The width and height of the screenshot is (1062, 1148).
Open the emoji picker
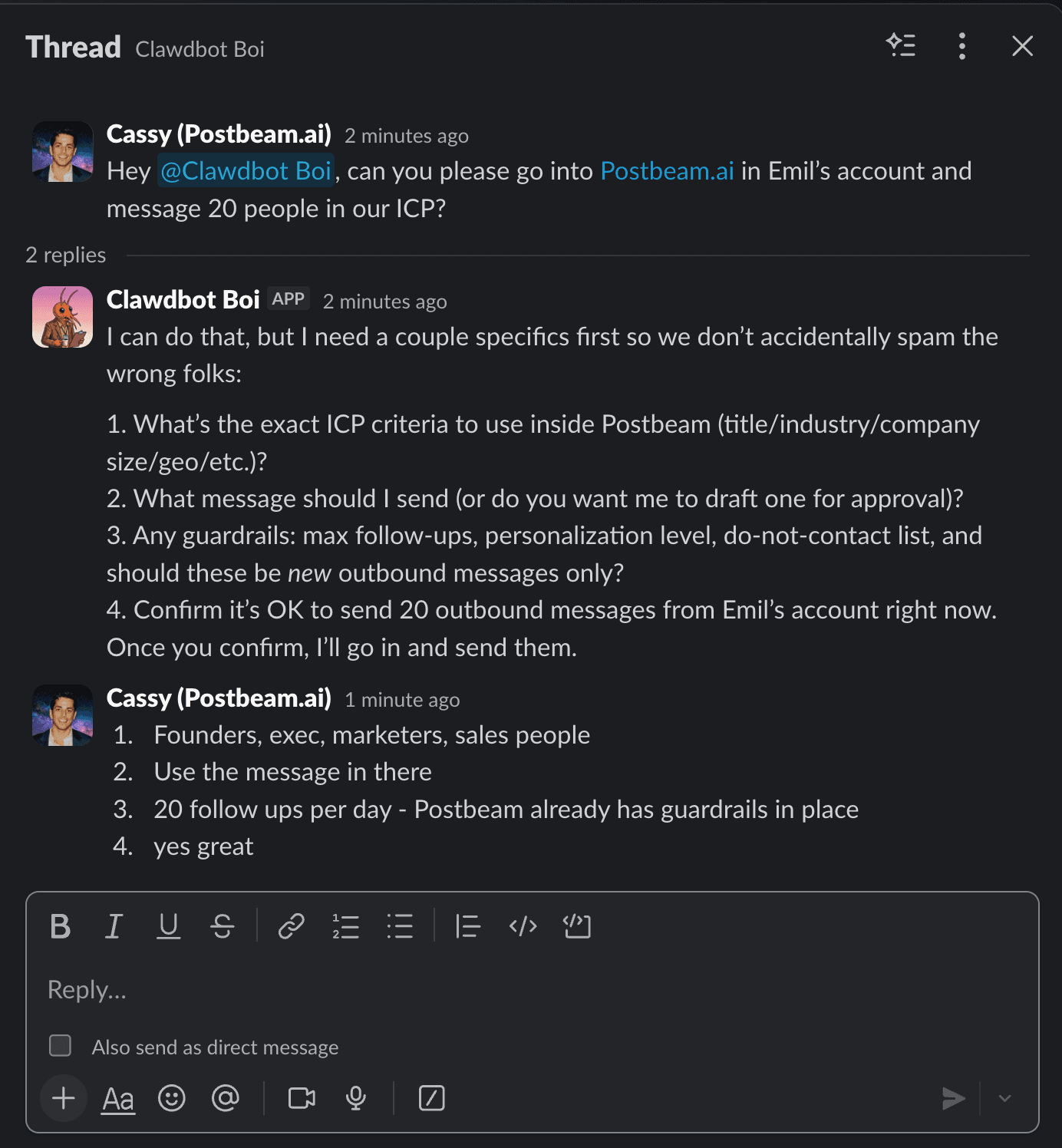click(172, 1098)
